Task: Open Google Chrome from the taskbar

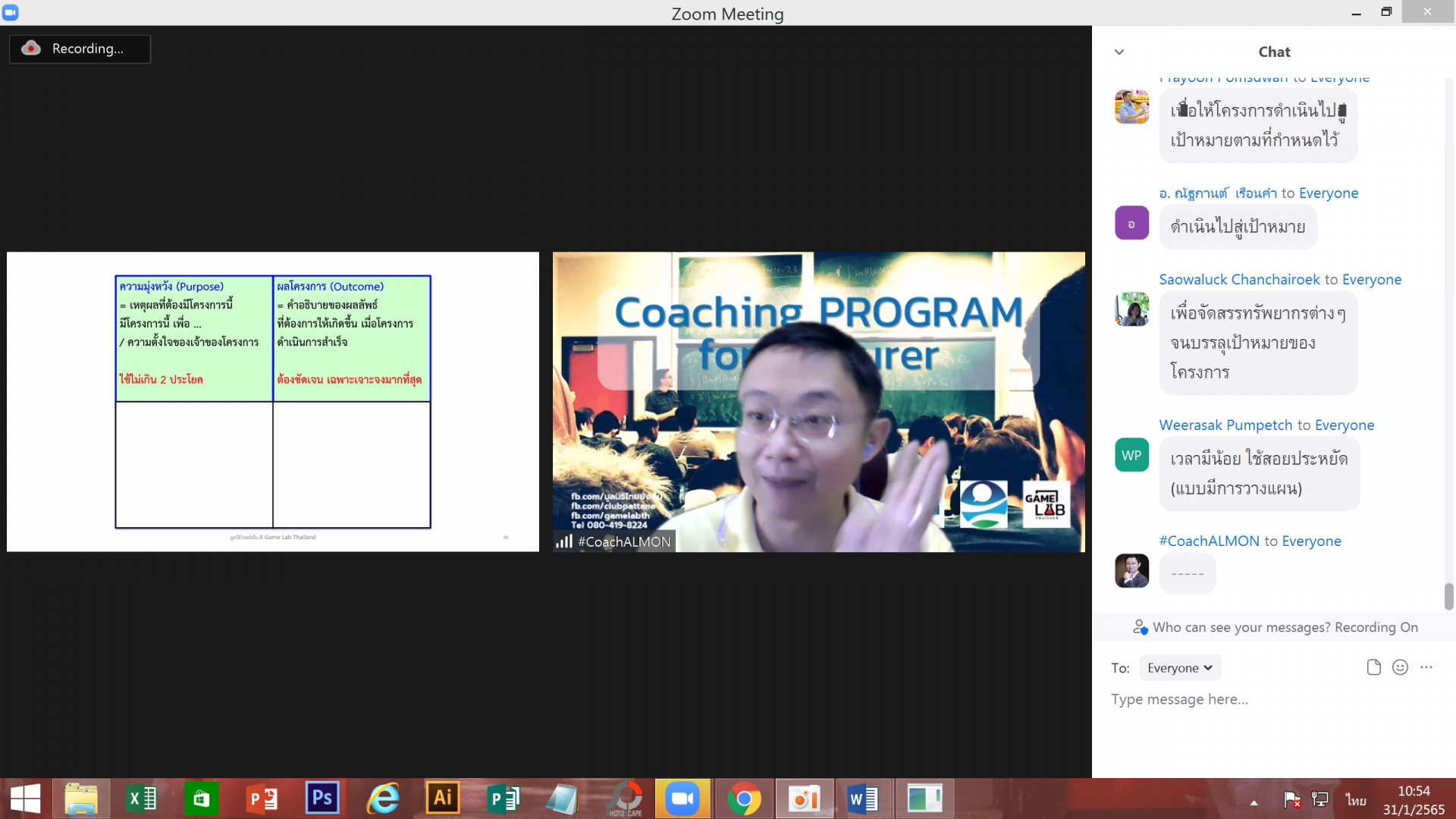Action: click(744, 799)
